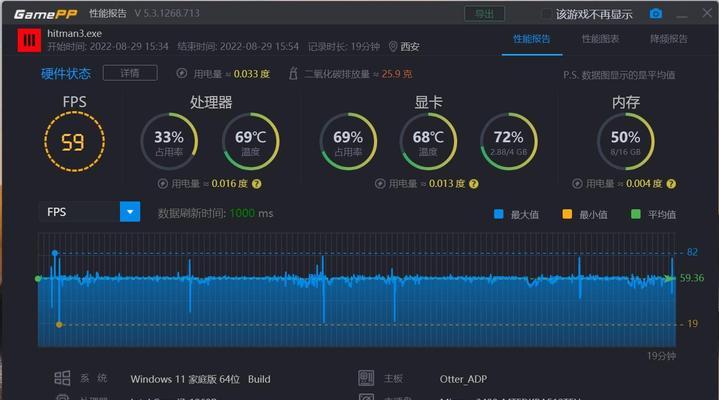Click the 19分钟 chart duration label
Screen dimensions: 719x400
(662, 356)
